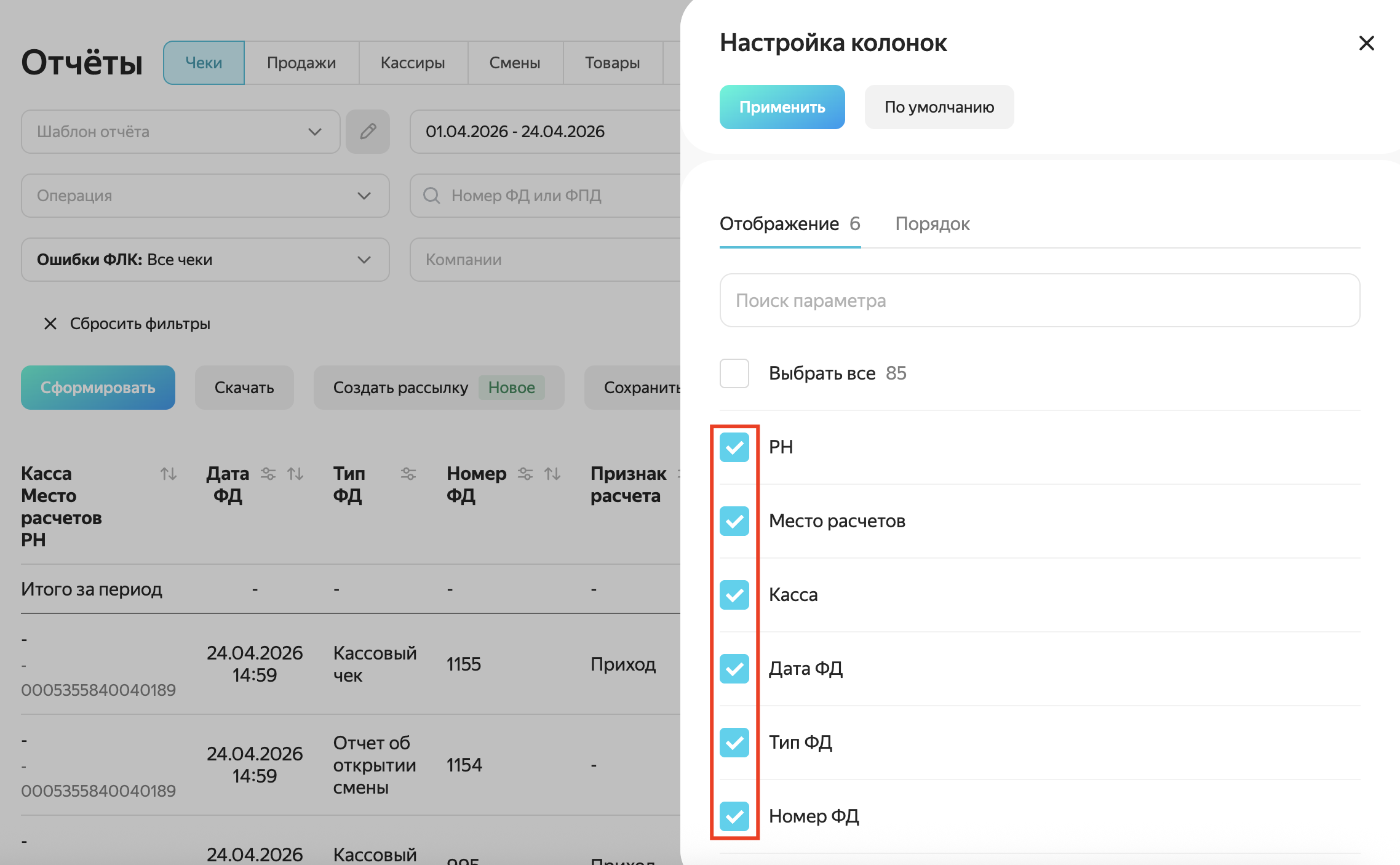The height and width of the screenshot is (865, 1400).
Task: Focus the Номер ФД или ФПД search field
Action: pos(545,196)
